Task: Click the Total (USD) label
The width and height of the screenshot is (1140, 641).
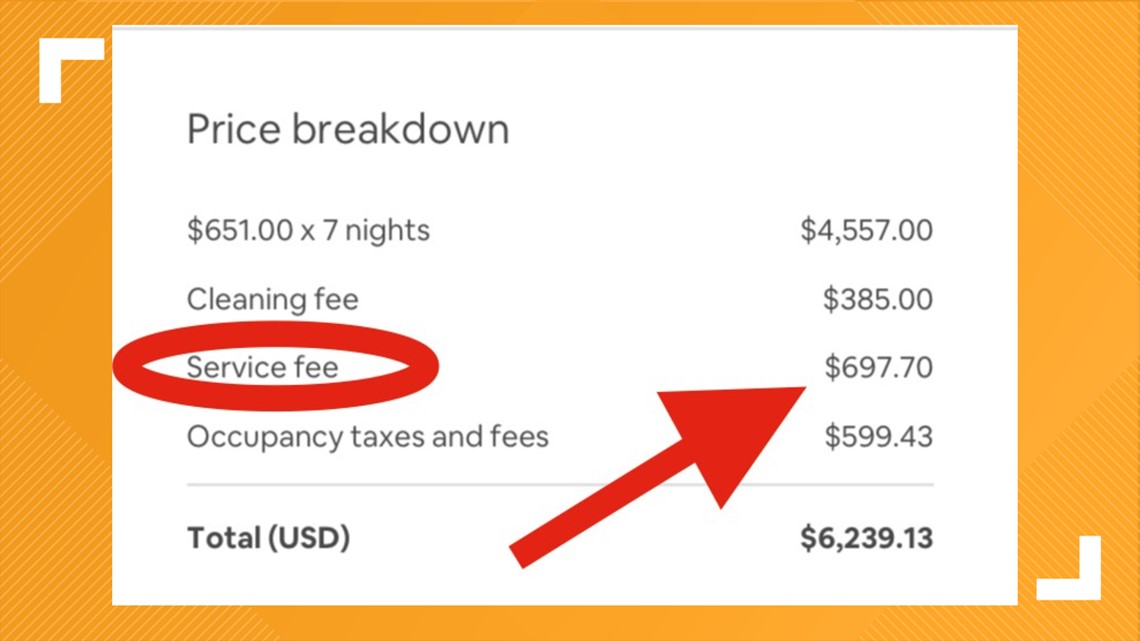Action: pyautogui.click(x=268, y=539)
